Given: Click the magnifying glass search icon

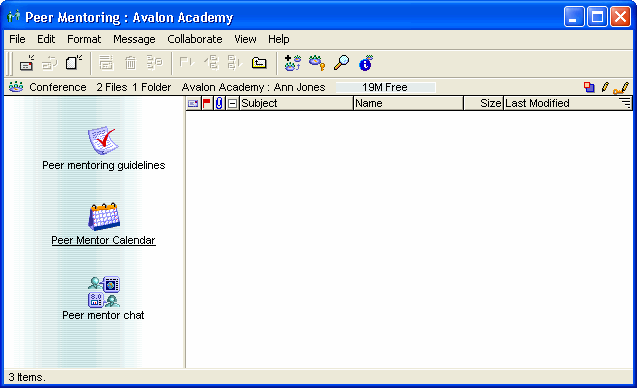Looking at the screenshot, I should [x=341, y=63].
